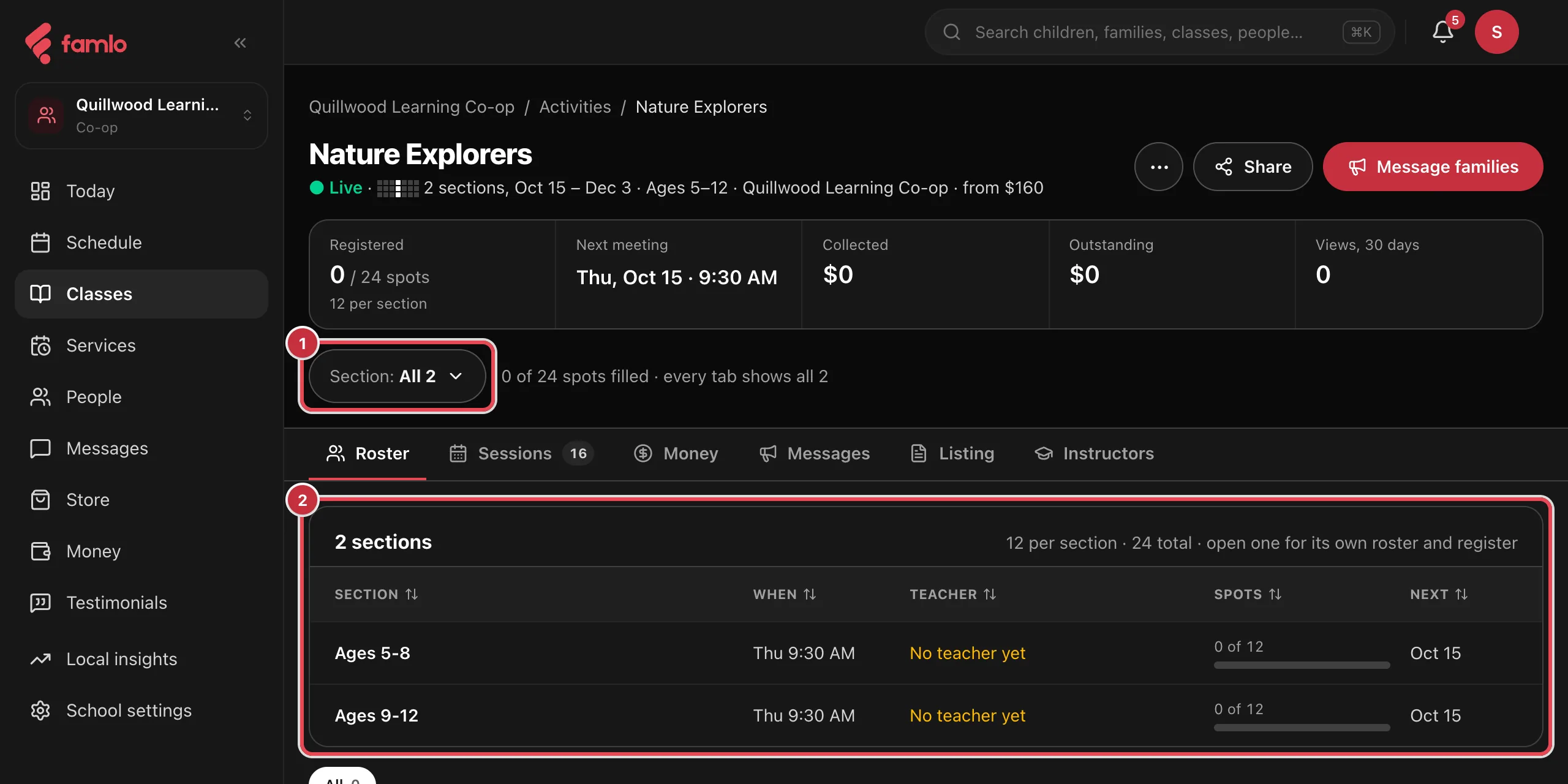1568x784 pixels.
Task: Open the Activities breadcrumb link
Action: point(575,107)
